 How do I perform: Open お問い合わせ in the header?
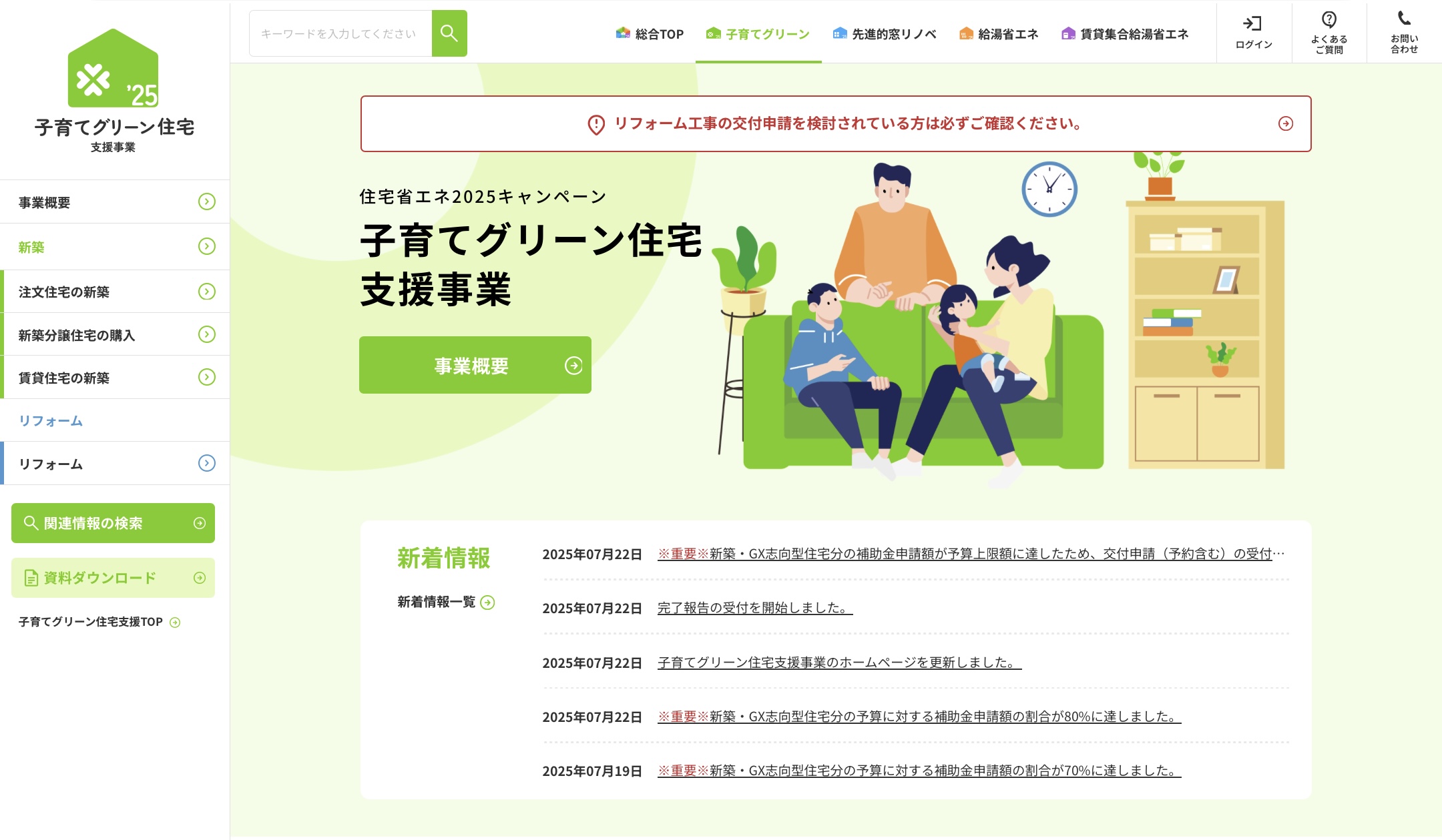tap(1405, 33)
